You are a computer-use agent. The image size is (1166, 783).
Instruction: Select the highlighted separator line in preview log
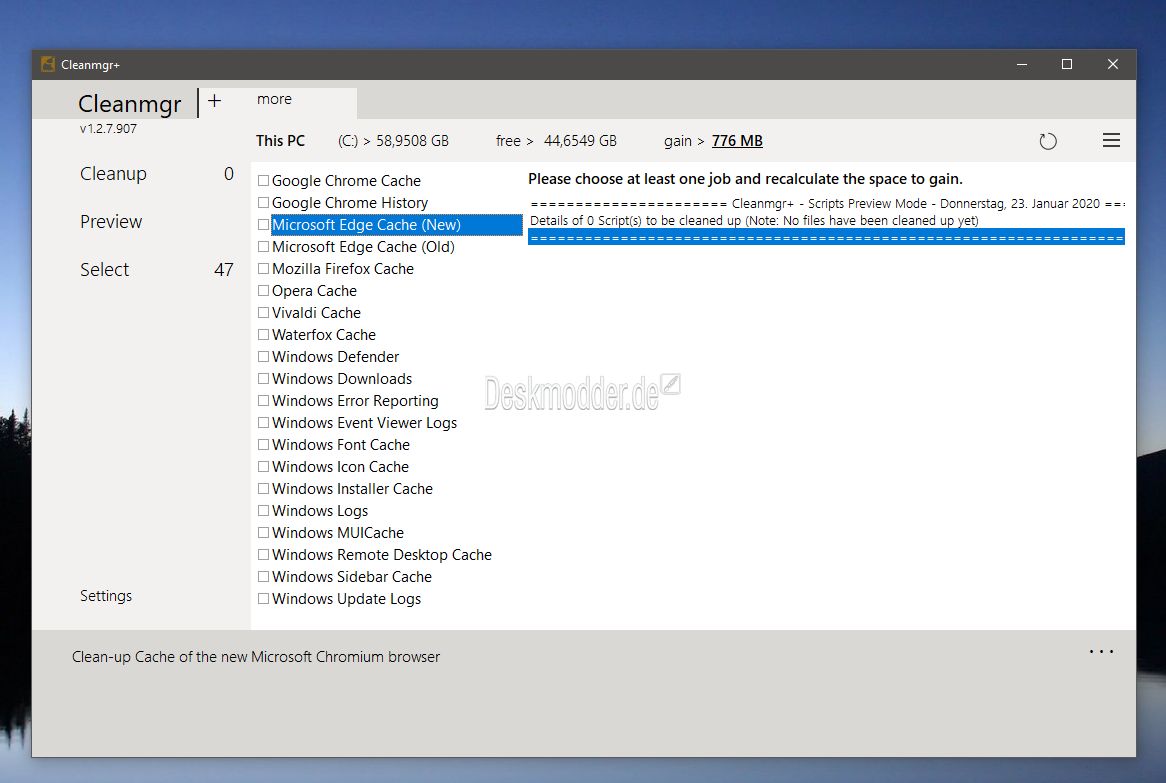[x=826, y=237]
